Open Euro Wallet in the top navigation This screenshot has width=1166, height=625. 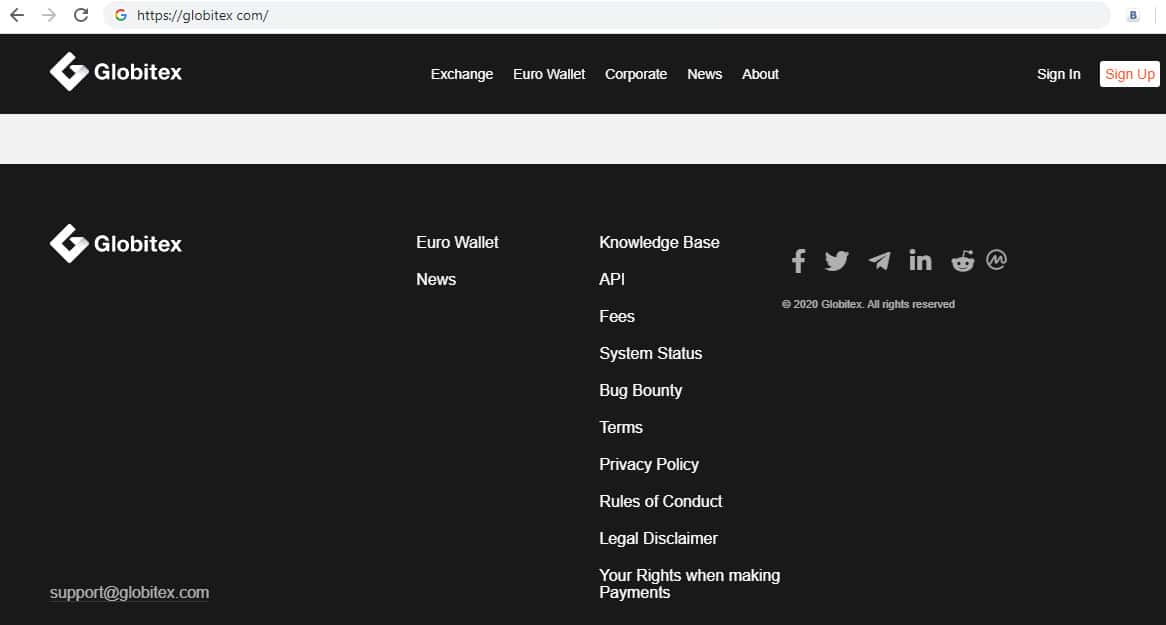click(x=549, y=74)
